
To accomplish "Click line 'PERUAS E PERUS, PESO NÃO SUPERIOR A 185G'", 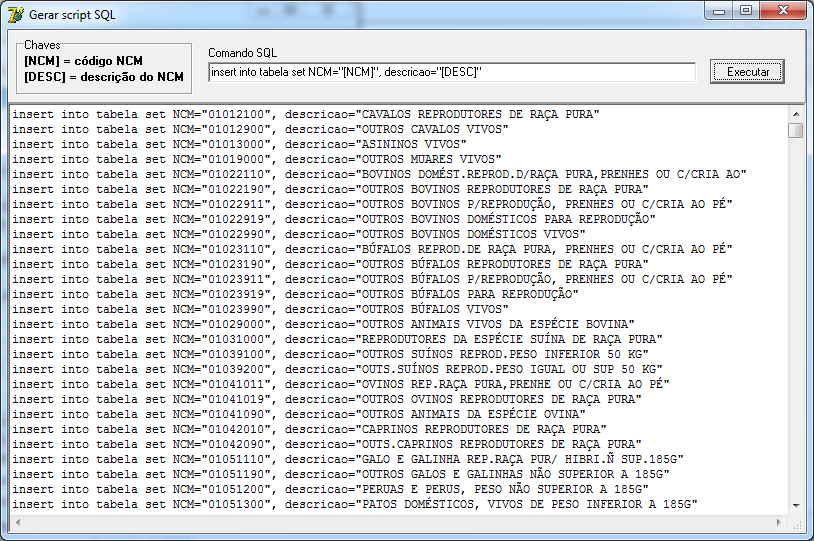I will 330,491.
